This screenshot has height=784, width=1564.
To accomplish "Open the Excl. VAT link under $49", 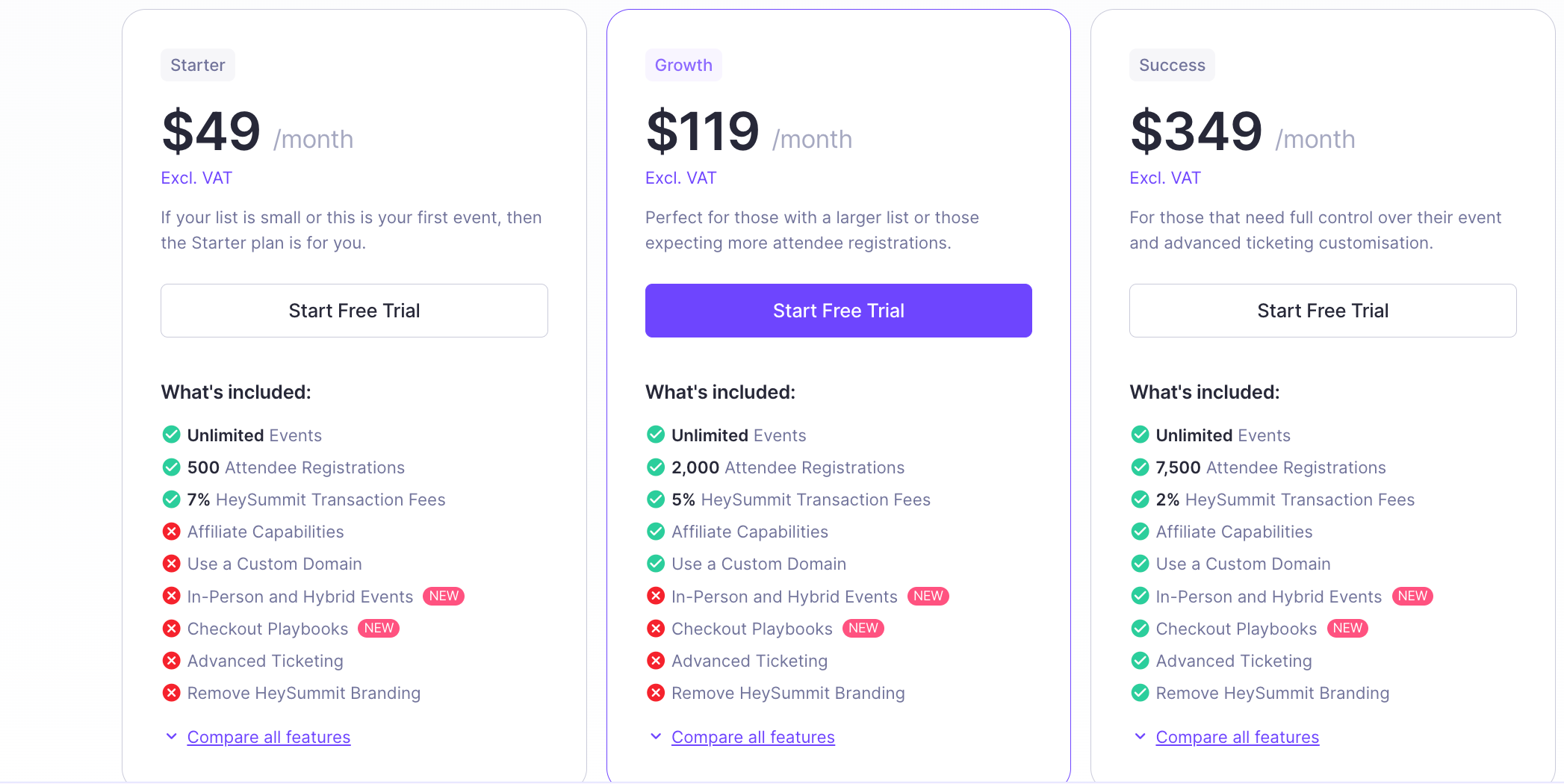I will (x=196, y=178).
